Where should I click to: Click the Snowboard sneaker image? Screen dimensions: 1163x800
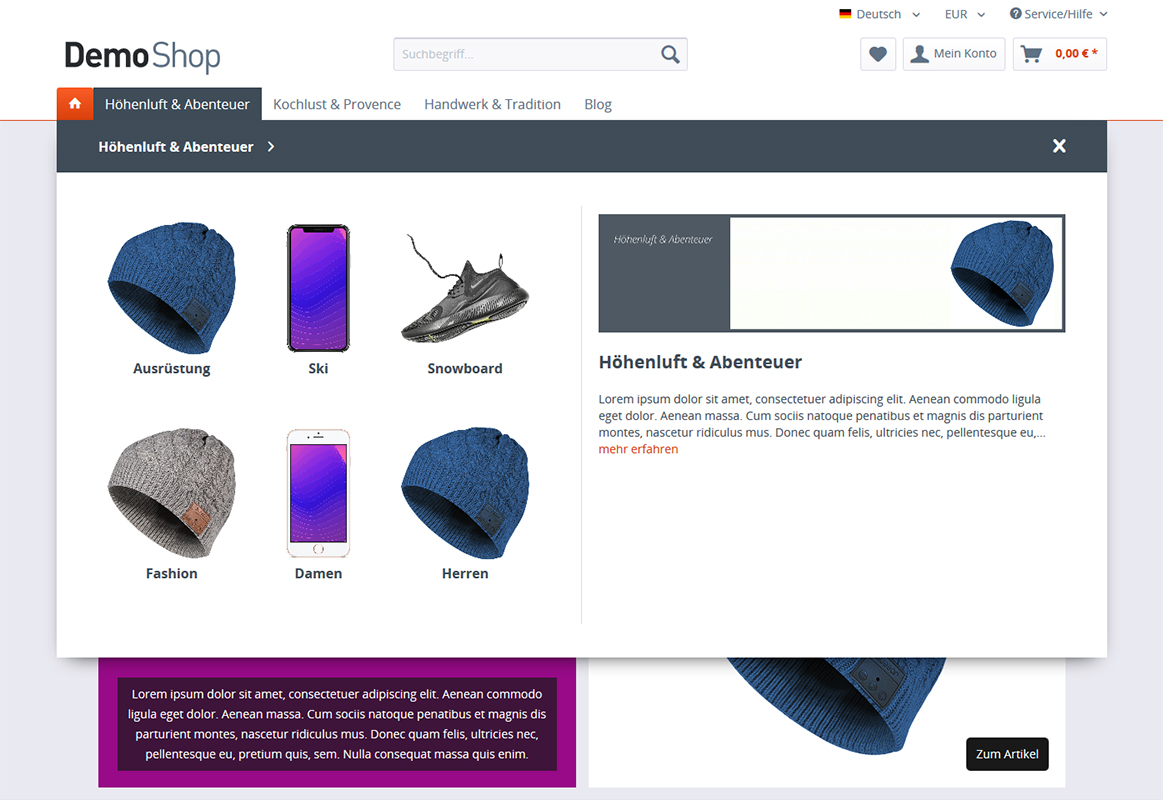point(465,289)
